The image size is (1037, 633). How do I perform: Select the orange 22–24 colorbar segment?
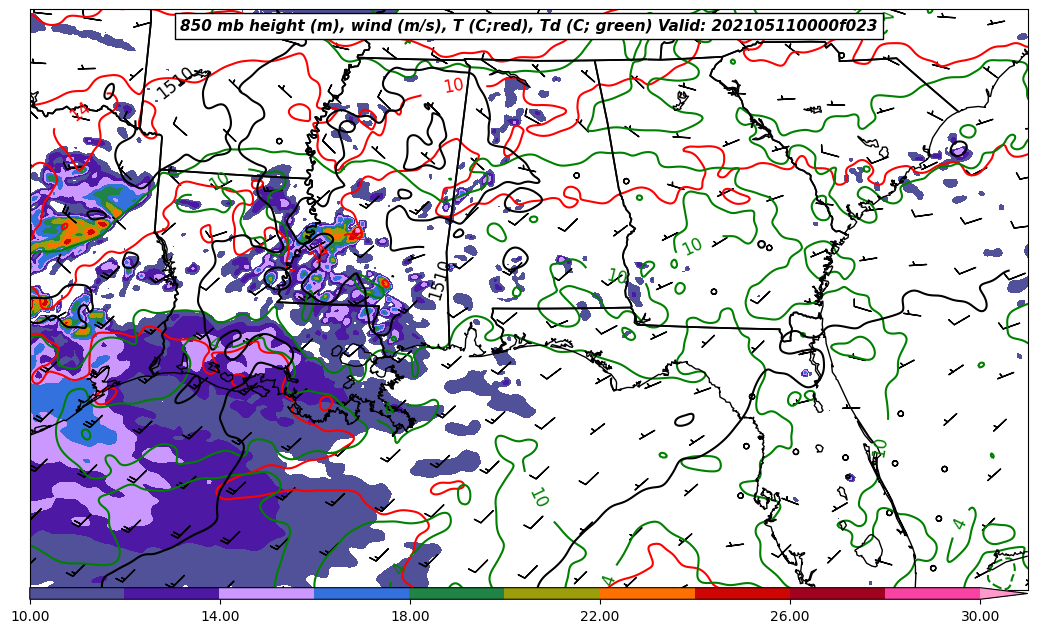(647, 593)
